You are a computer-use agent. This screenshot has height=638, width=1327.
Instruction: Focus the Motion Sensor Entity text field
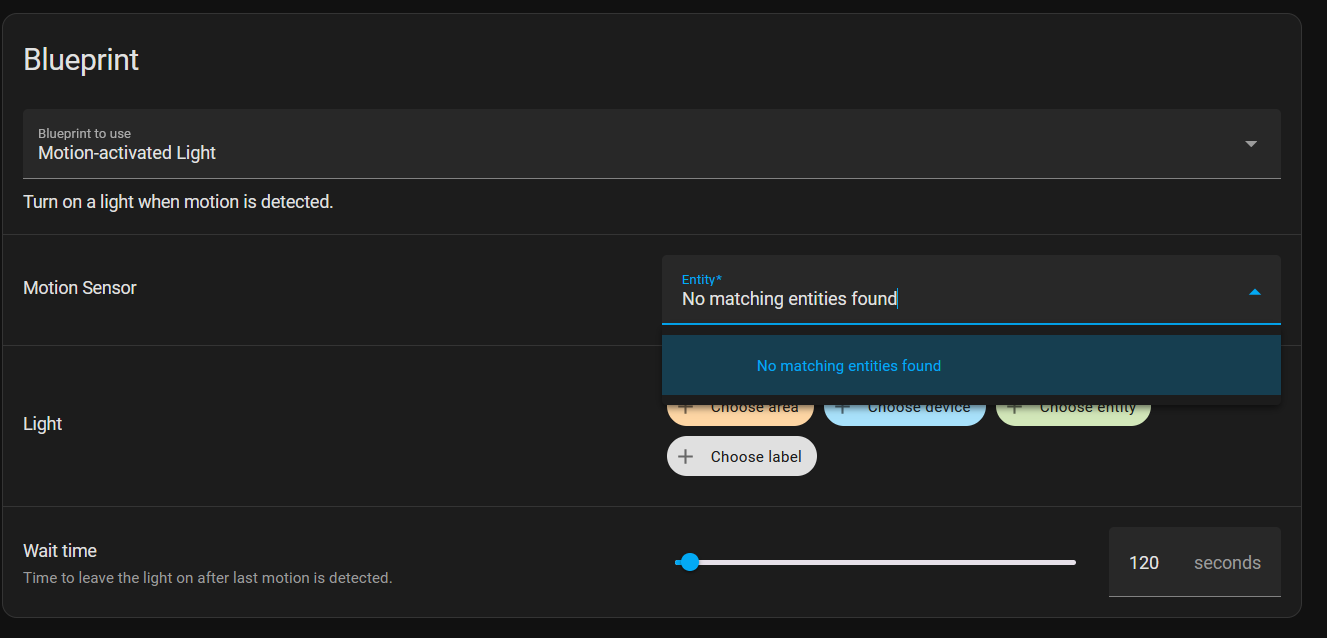tap(950, 298)
